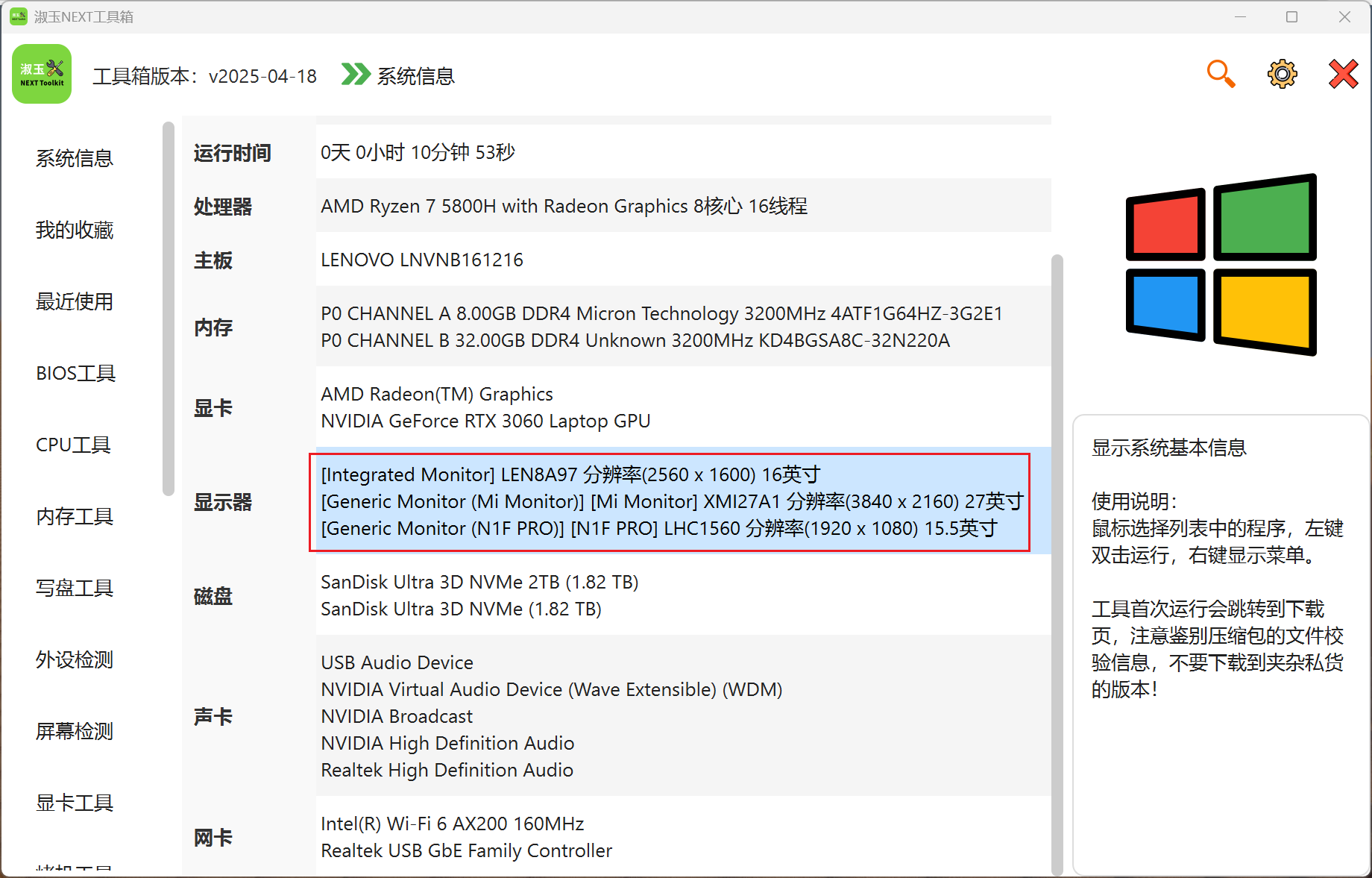Select CPU工具 in the sidebar
Viewport: 1372px width, 878px height.
click(x=73, y=445)
